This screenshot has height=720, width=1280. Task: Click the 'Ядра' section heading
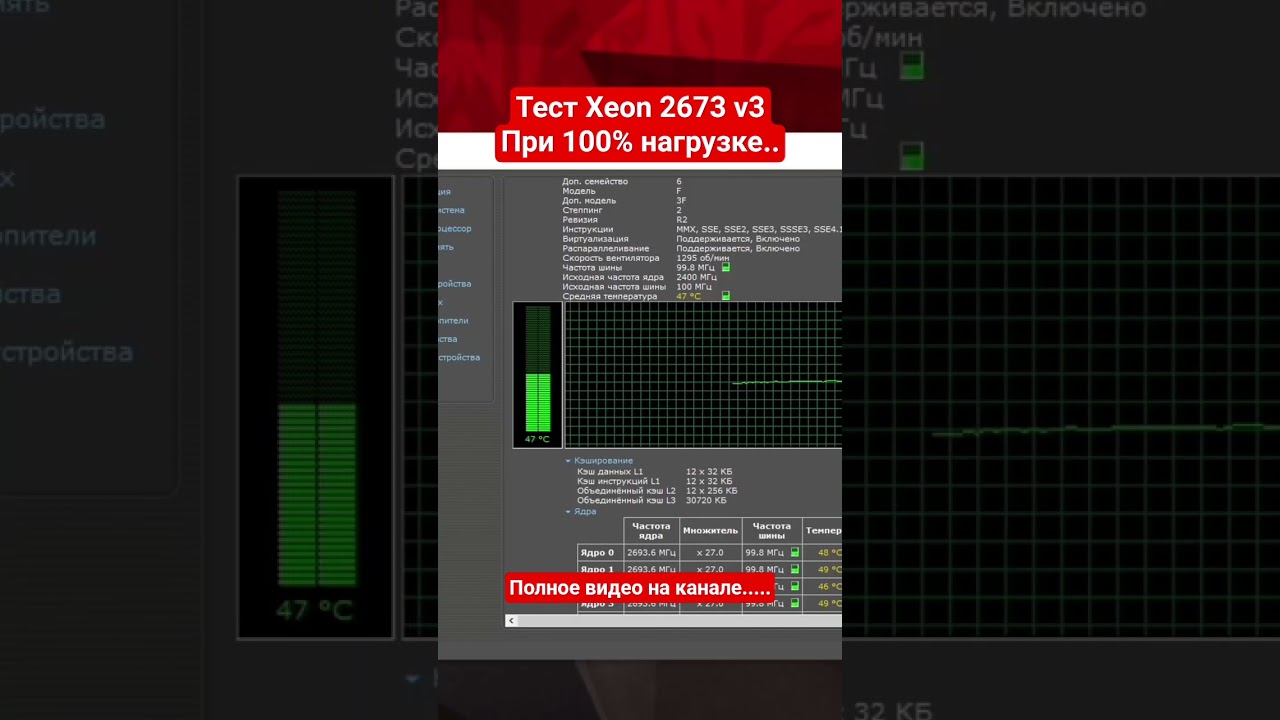point(585,511)
